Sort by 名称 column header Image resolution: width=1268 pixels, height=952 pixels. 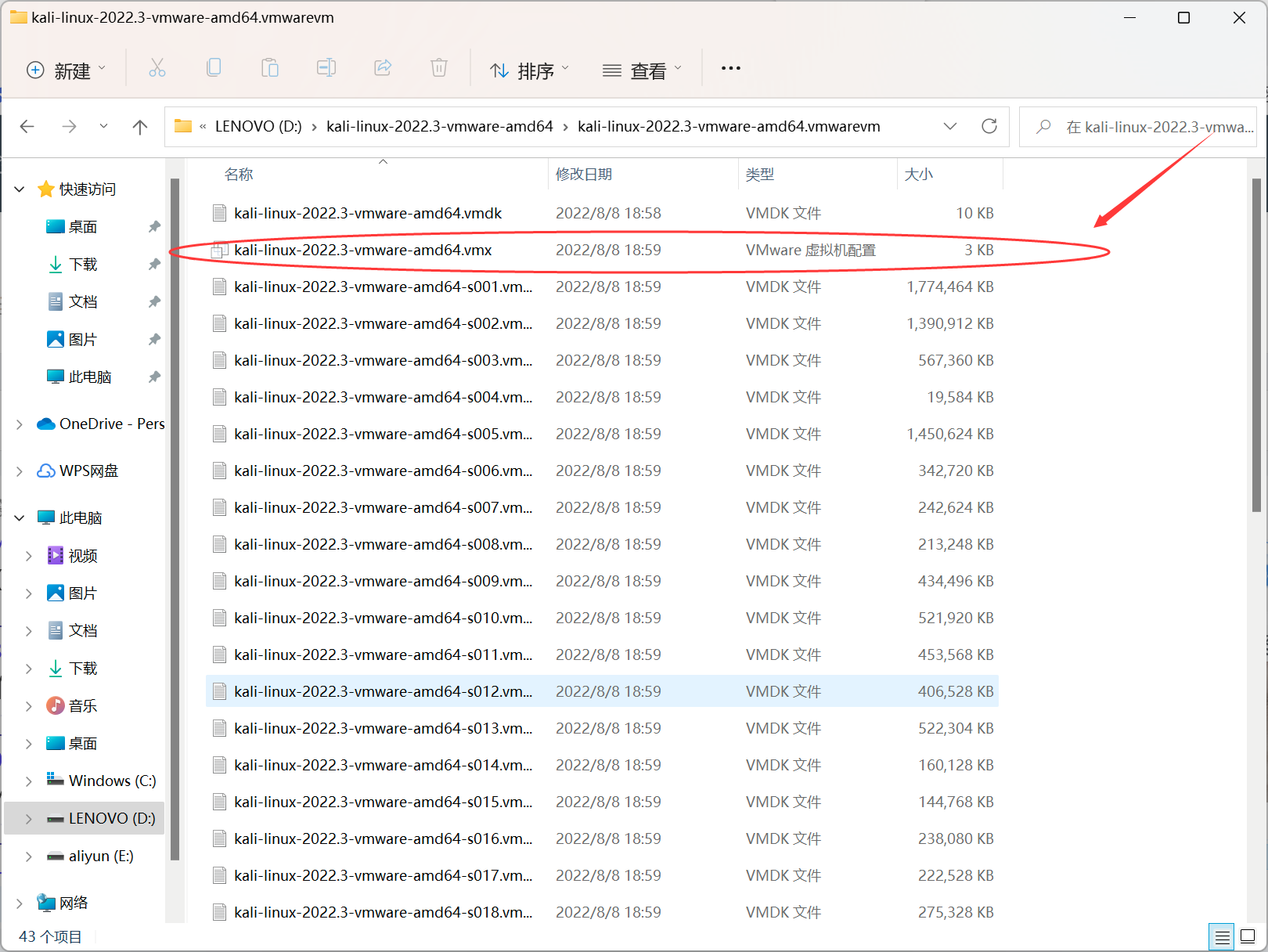pos(239,174)
